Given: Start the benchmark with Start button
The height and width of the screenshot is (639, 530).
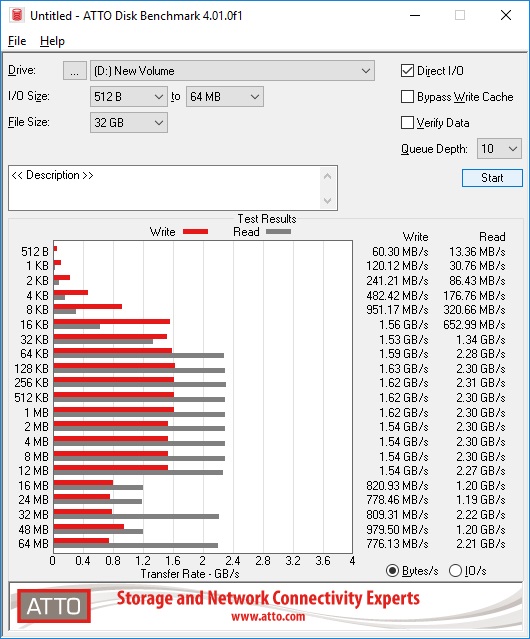Looking at the screenshot, I should point(492,178).
